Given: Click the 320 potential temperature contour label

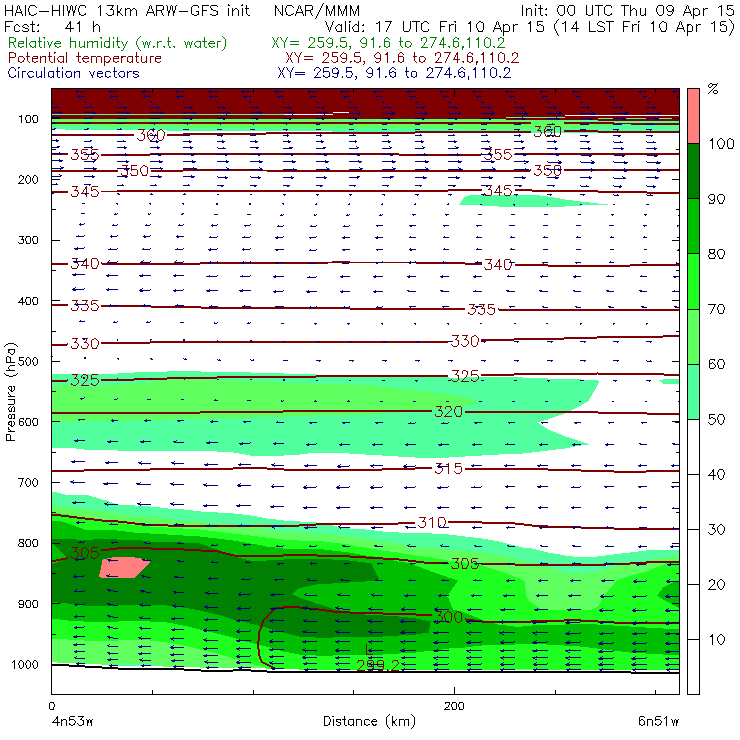Looking at the screenshot, I should [x=448, y=412].
